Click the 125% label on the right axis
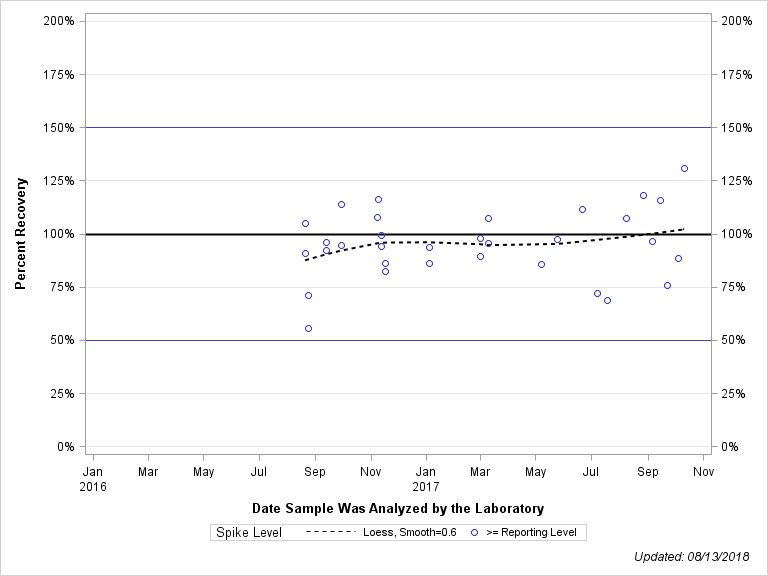This screenshot has height=576, width=768. click(737, 181)
